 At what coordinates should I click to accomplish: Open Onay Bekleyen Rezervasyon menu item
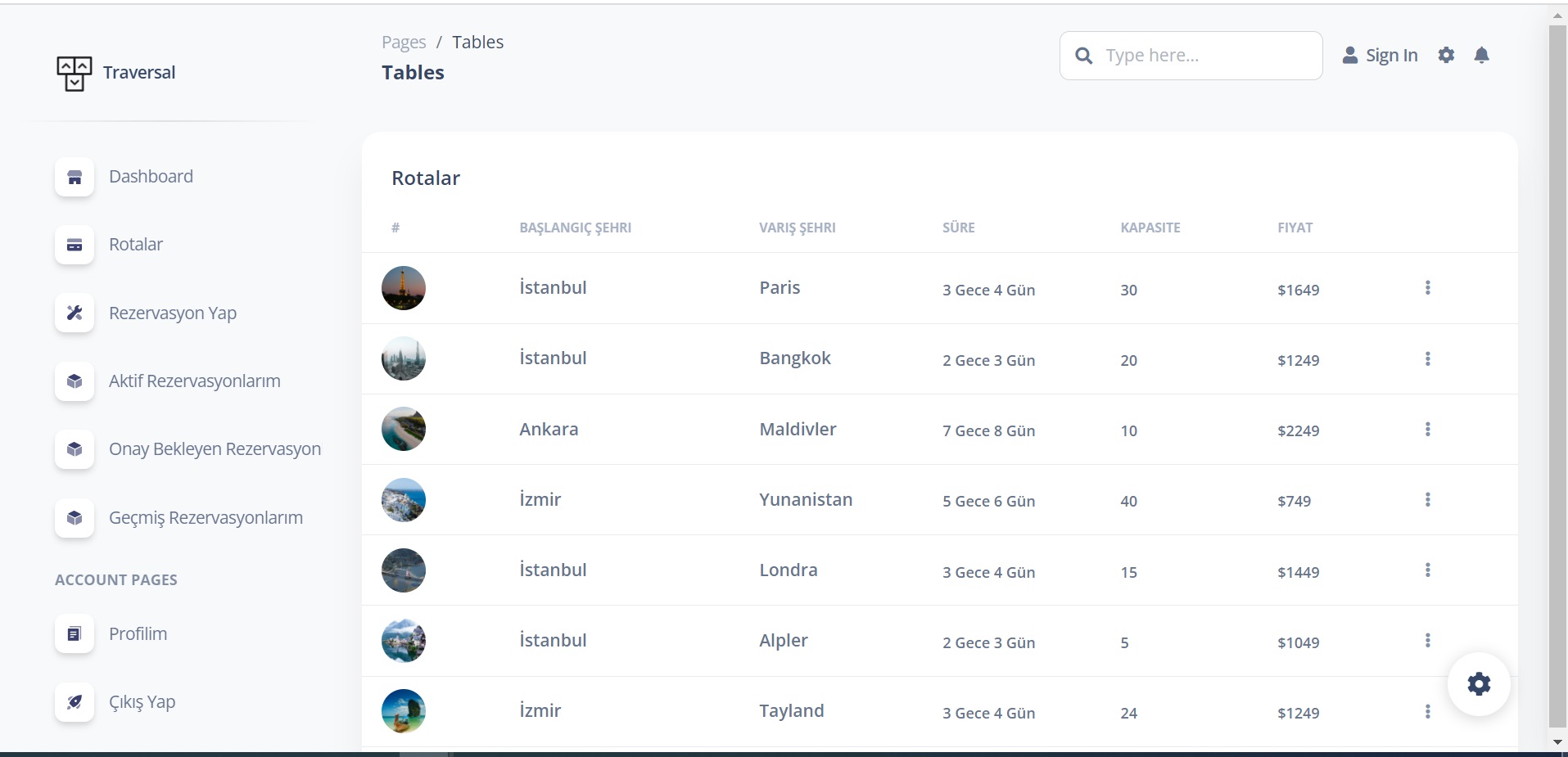pos(215,449)
